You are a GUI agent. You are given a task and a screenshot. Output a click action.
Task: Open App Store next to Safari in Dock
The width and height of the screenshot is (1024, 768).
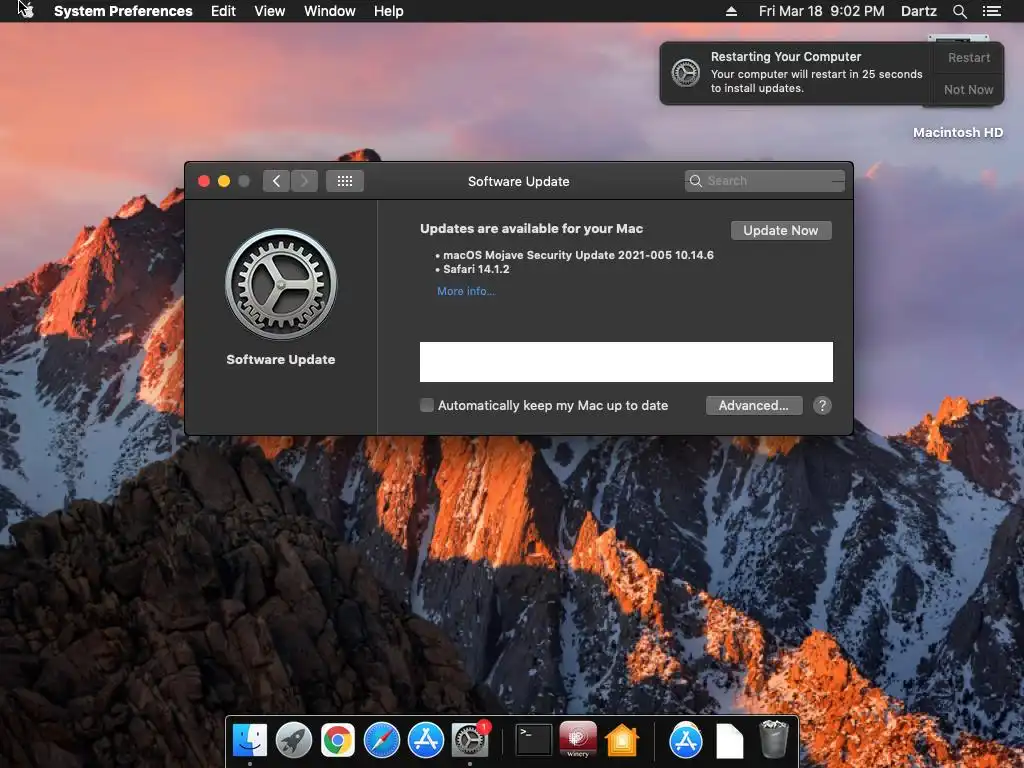tap(426, 741)
